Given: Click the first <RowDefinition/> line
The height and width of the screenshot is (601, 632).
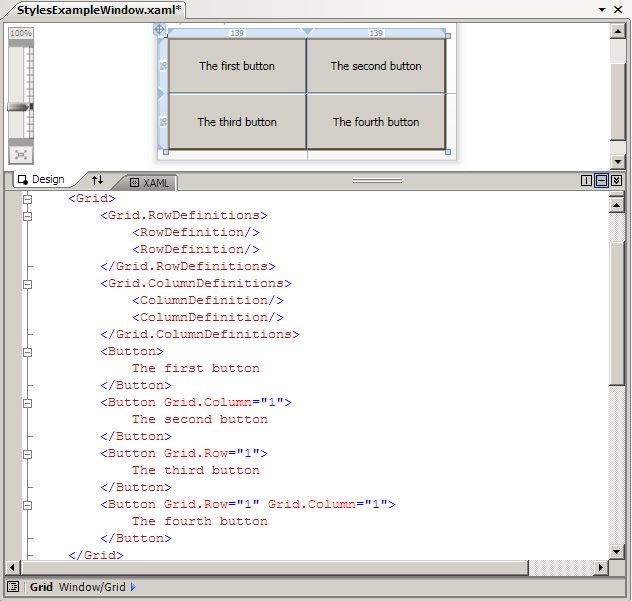Looking at the screenshot, I should (x=196, y=233).
